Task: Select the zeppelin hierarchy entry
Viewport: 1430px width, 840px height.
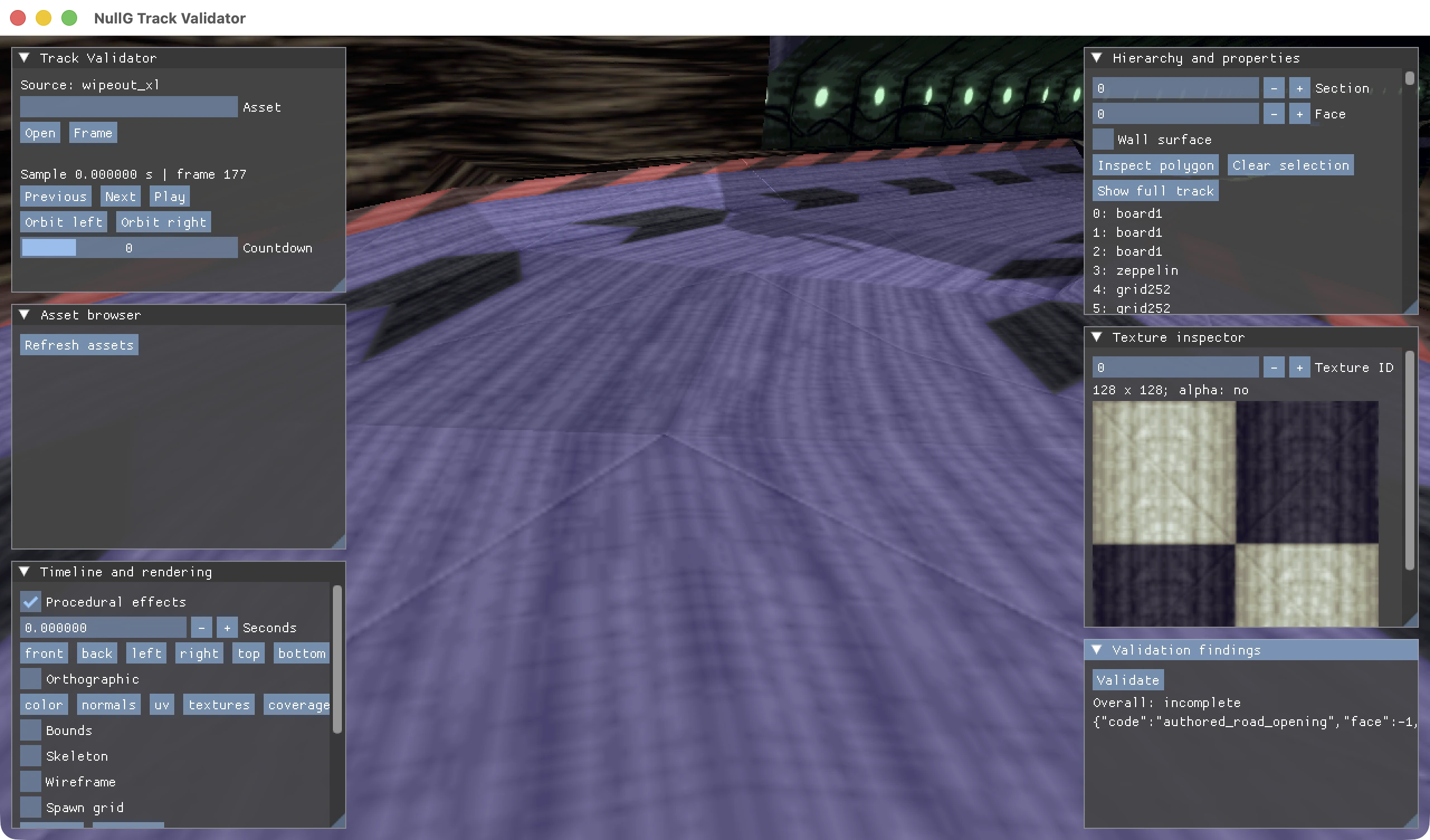Action: pos(1136,270)
